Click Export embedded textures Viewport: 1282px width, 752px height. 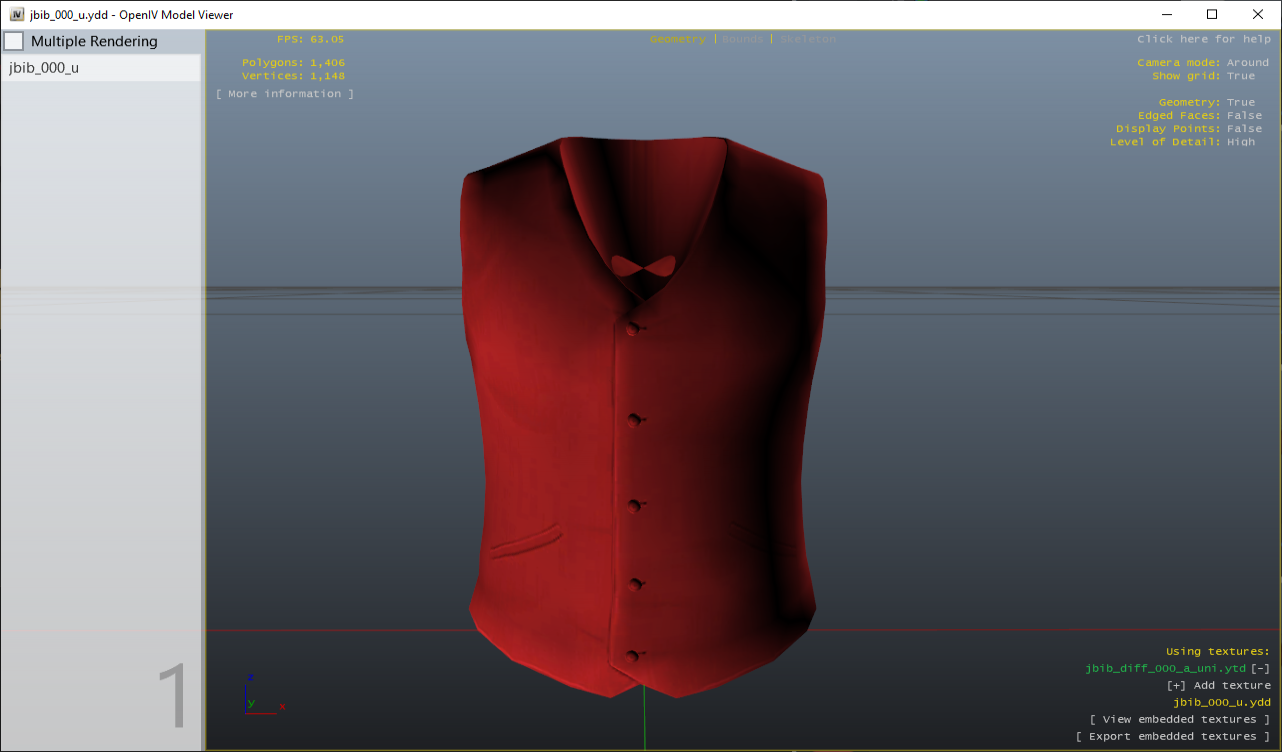coord(1172,737)
